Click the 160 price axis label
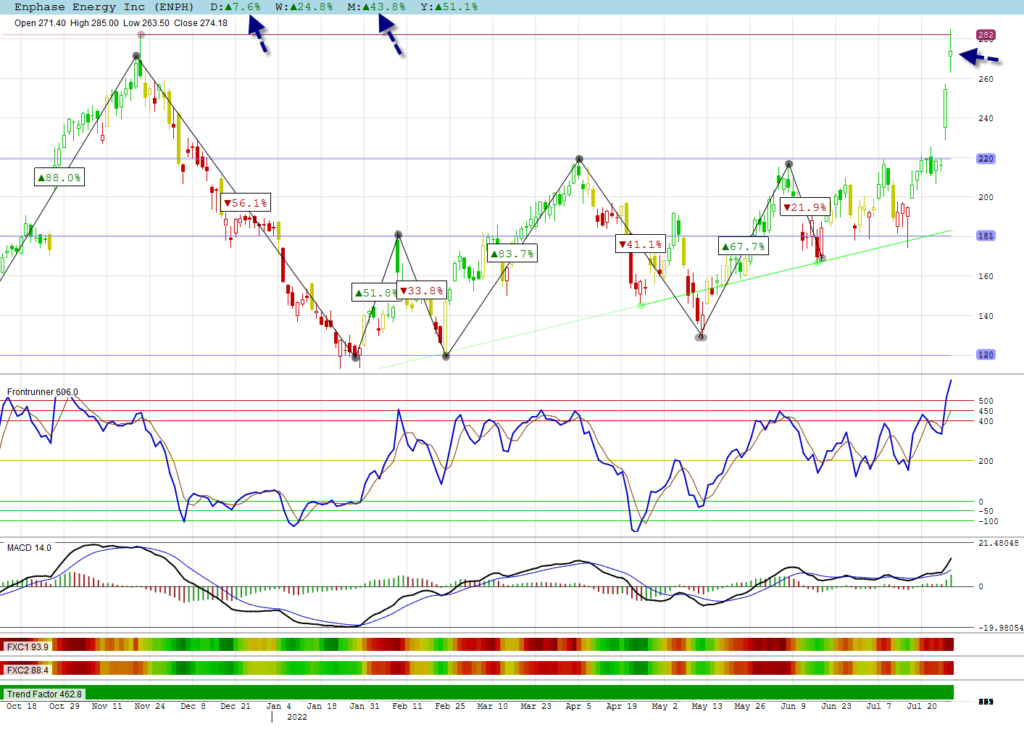1024x735 pixels. [x=985, y=276]
